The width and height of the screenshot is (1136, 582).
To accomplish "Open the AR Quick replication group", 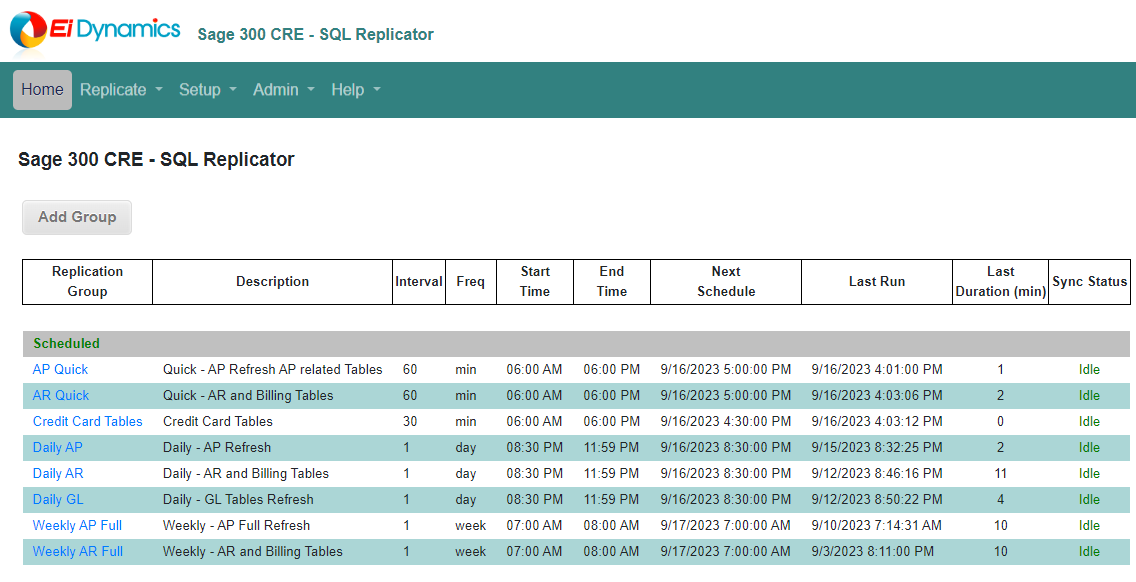I will pos(60,396).
